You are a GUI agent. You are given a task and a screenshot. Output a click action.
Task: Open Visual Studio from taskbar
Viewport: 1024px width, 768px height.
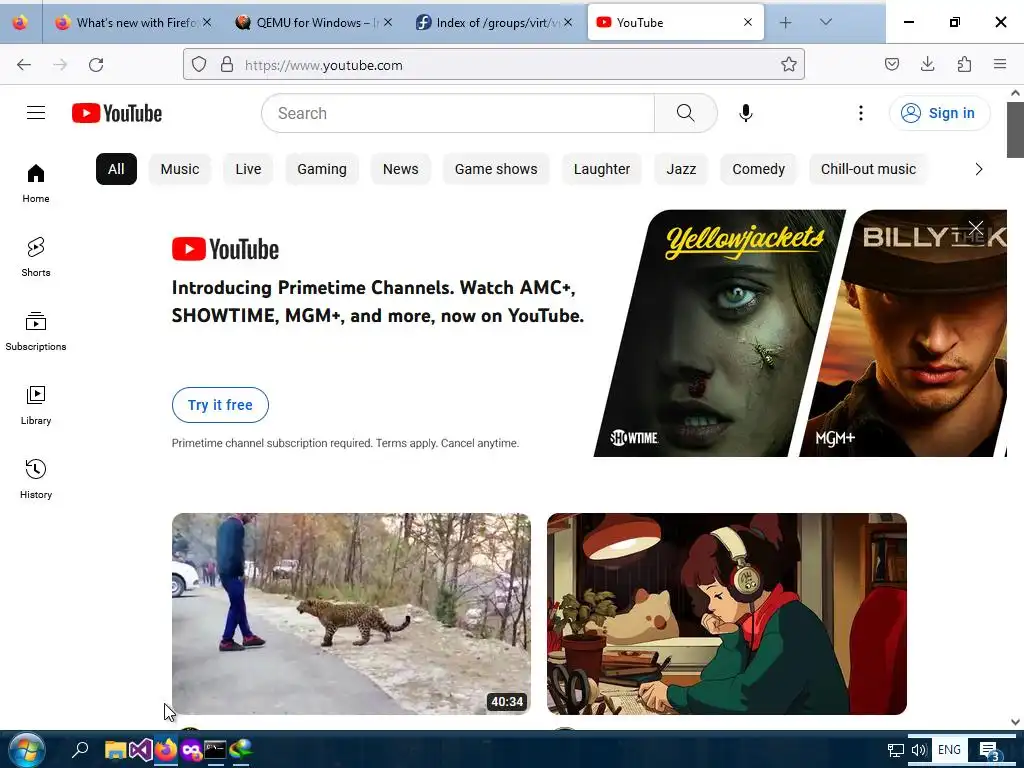tap(140, 750)
